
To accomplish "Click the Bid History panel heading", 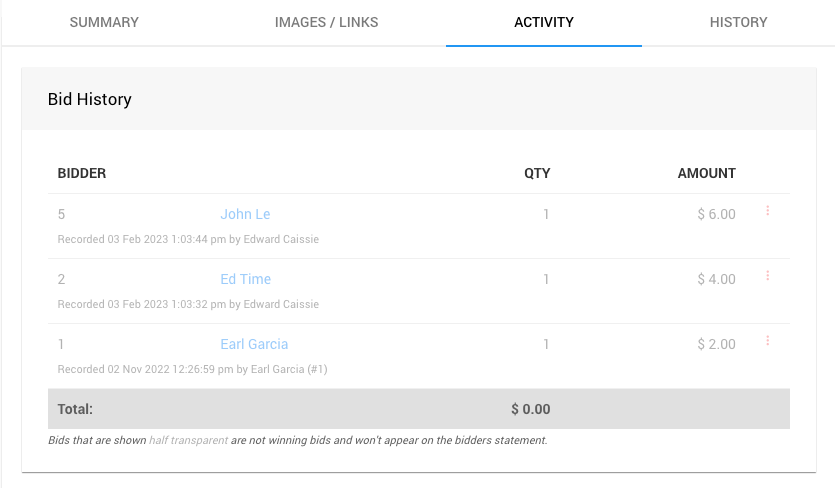I will 90,99.
